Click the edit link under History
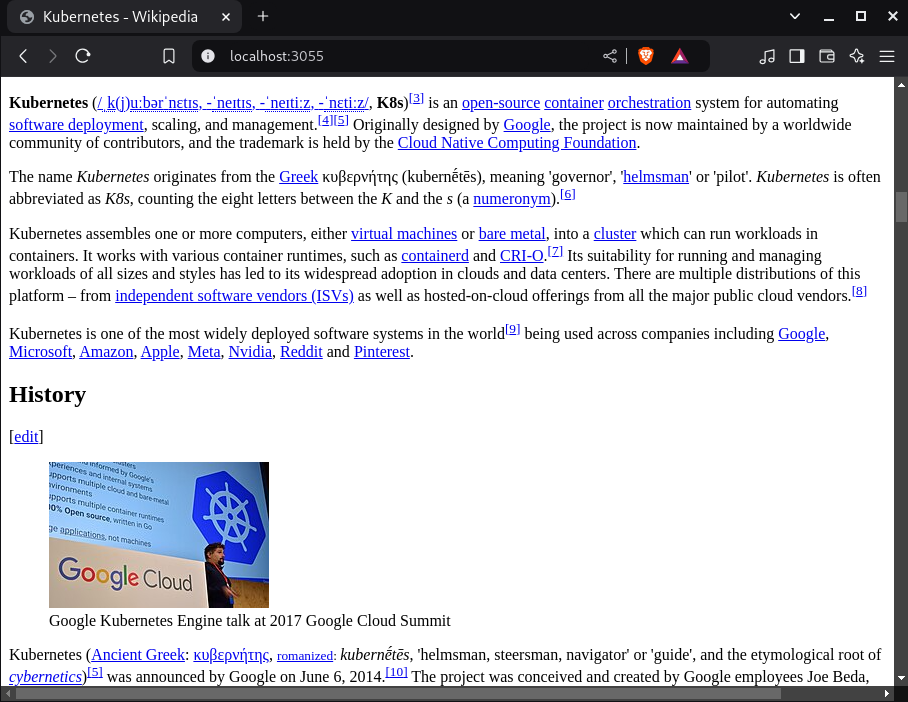This screenshot has width=908, height=702. click(26, 437)
